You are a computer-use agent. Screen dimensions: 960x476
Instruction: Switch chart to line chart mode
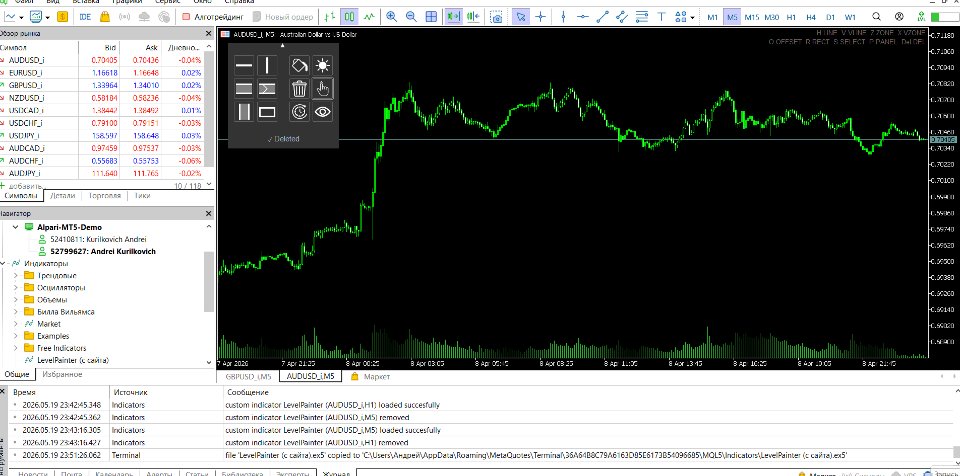click(370, 17)
